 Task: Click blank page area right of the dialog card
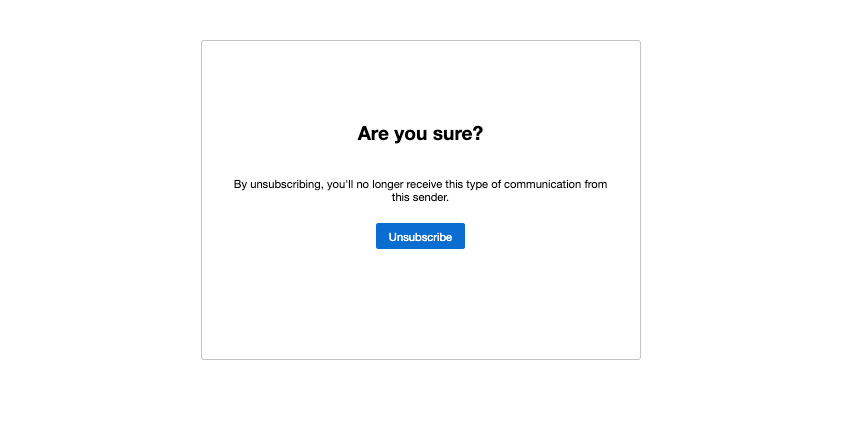tap(745, 200)
